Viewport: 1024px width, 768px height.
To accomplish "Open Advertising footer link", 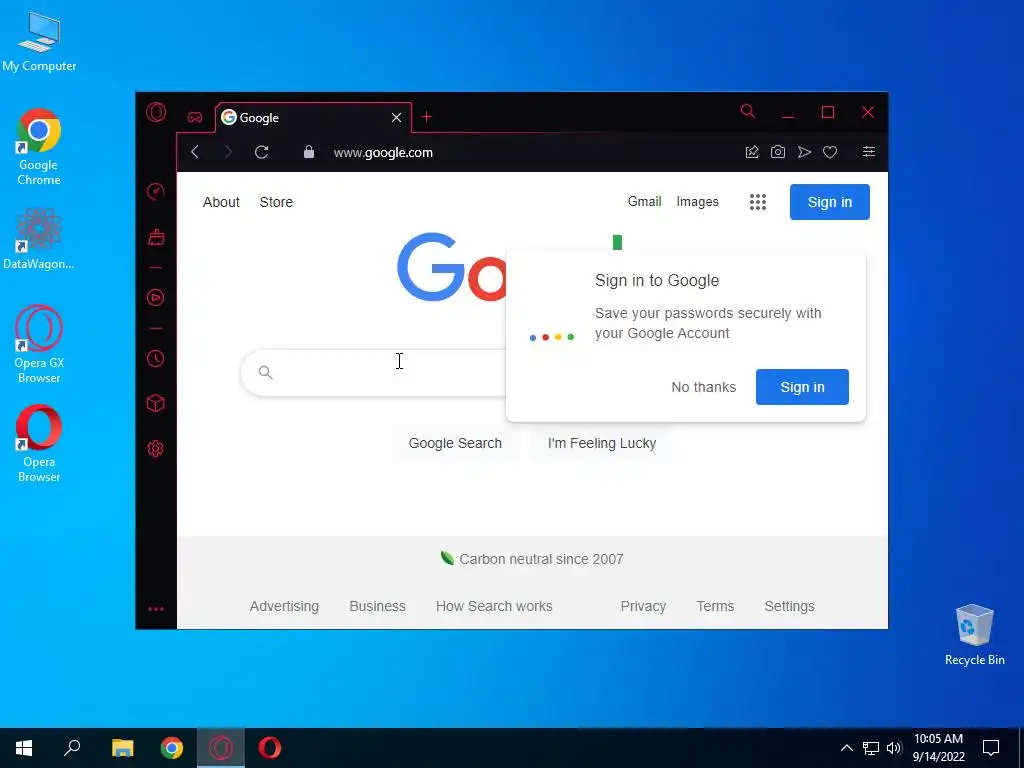I will coord(284,606).
